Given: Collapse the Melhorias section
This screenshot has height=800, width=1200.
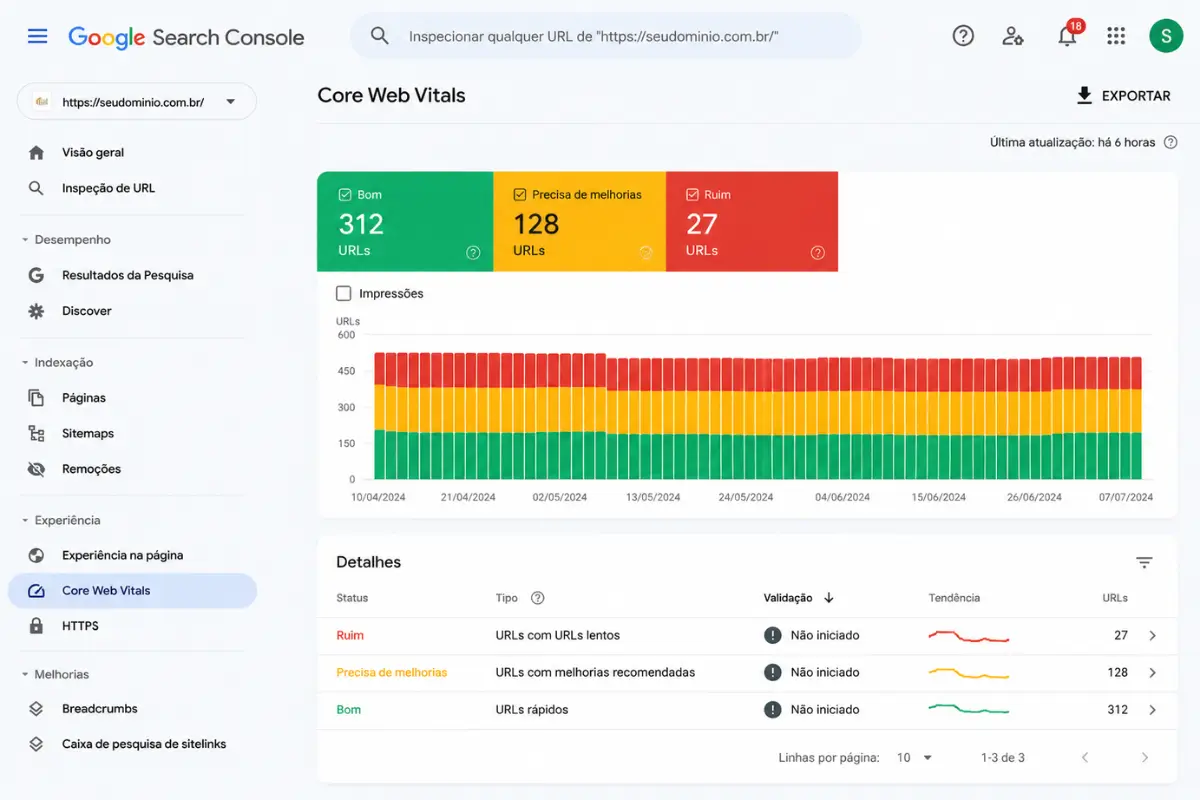Looking at the screenshot, I should (x=56, y=675).
